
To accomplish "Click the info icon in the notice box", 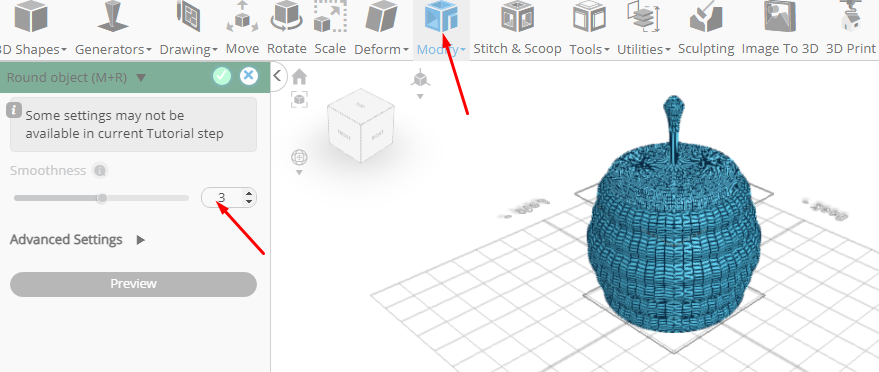I will point(14,109).
